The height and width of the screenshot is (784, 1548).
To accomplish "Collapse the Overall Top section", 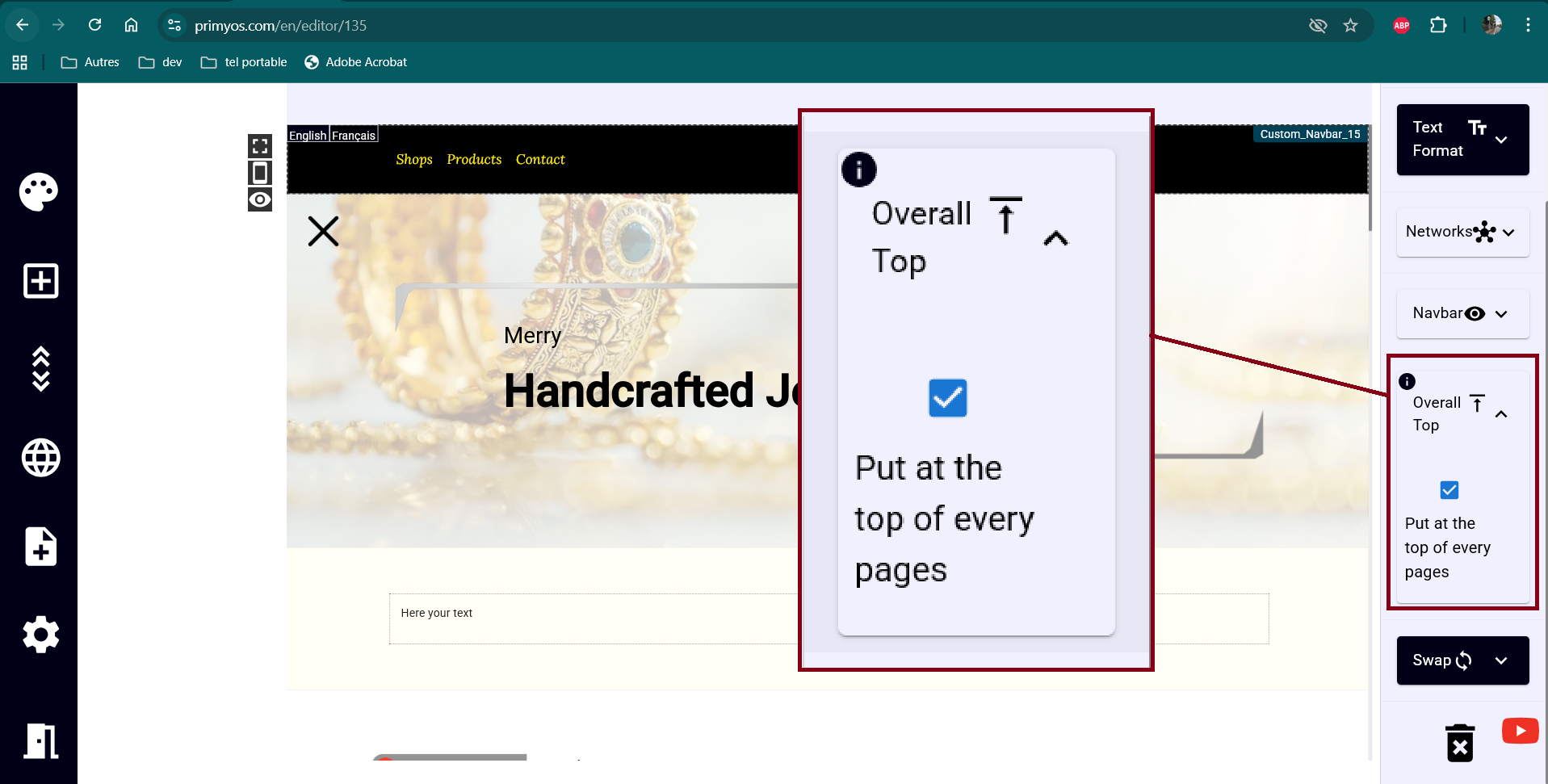I will pos(1500,414).
